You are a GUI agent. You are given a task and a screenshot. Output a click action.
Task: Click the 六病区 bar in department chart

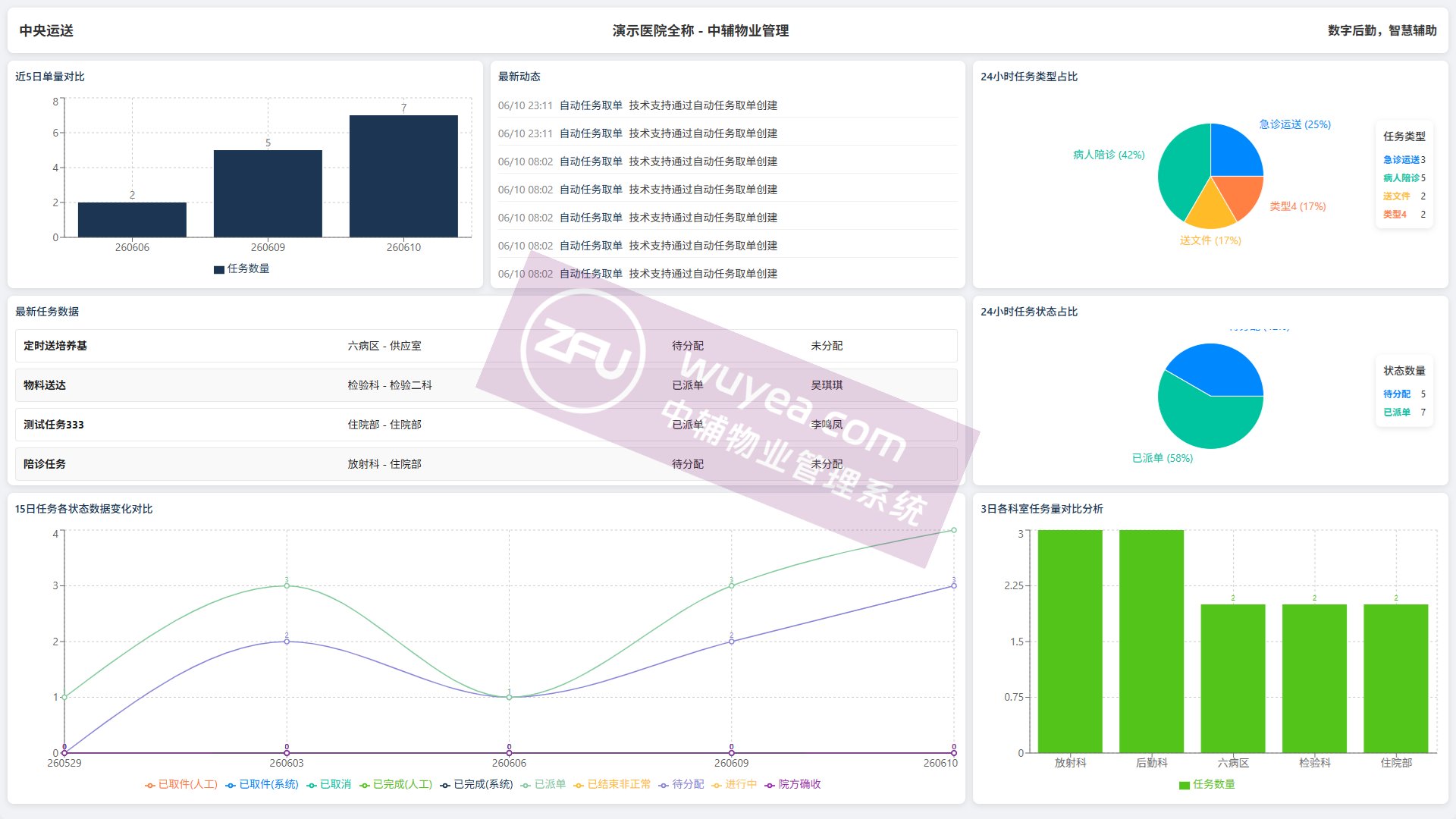(1233, 679)
